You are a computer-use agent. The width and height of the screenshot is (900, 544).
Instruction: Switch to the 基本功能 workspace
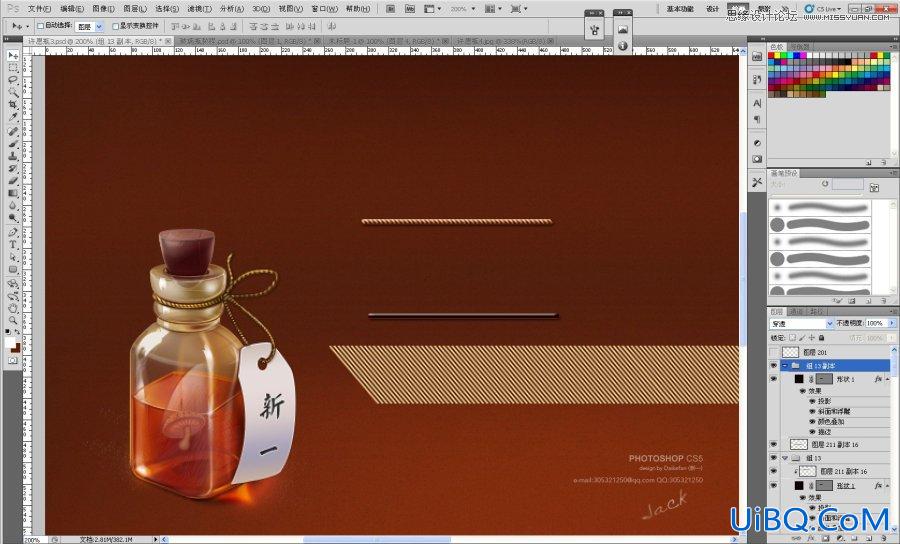click(x=680, y=9)
